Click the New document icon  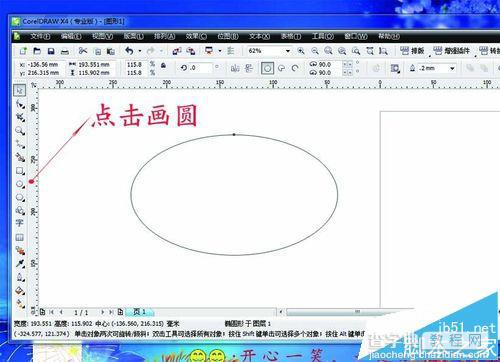point(23,51)
